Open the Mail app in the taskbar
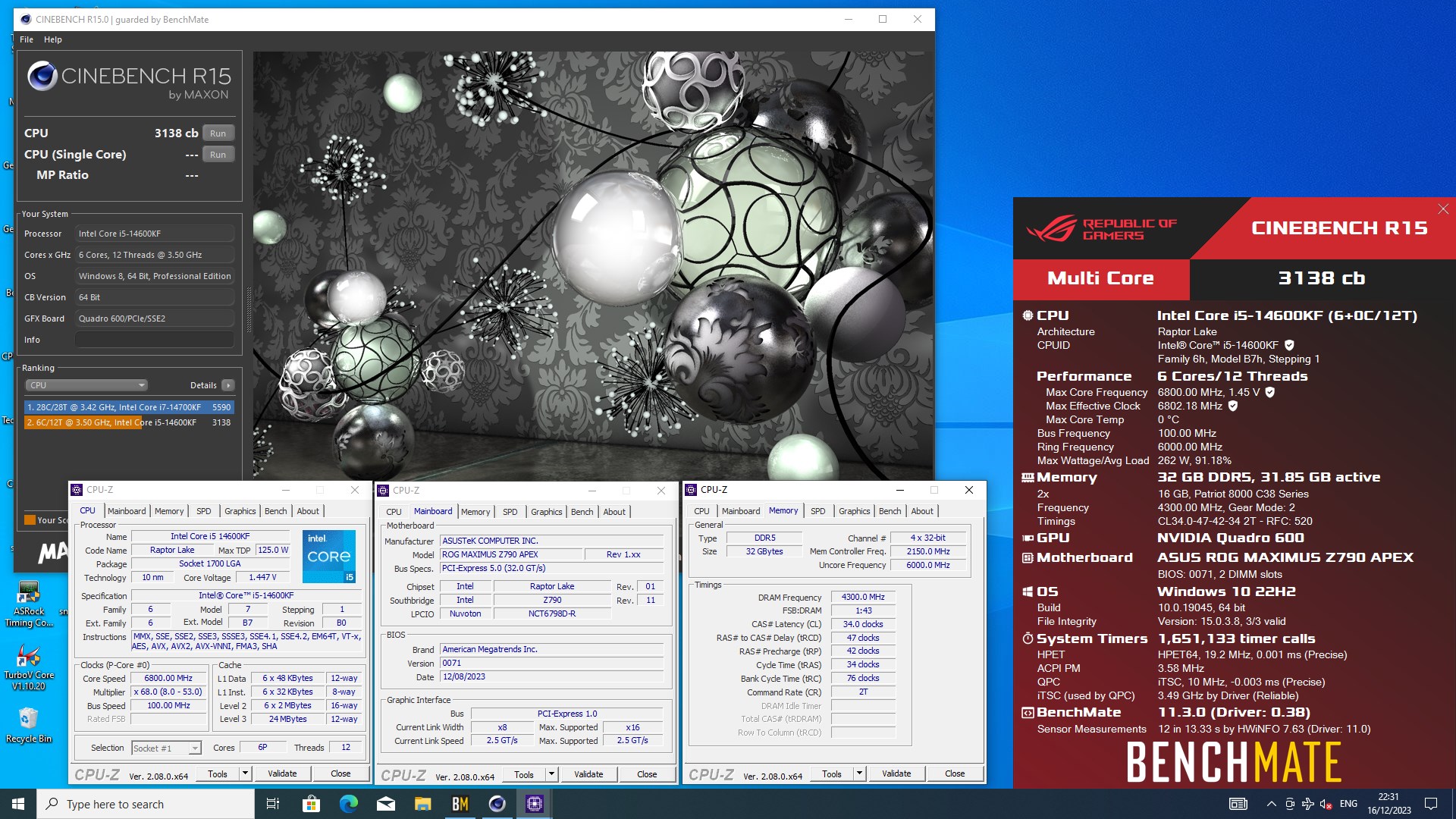 point(385,804)
